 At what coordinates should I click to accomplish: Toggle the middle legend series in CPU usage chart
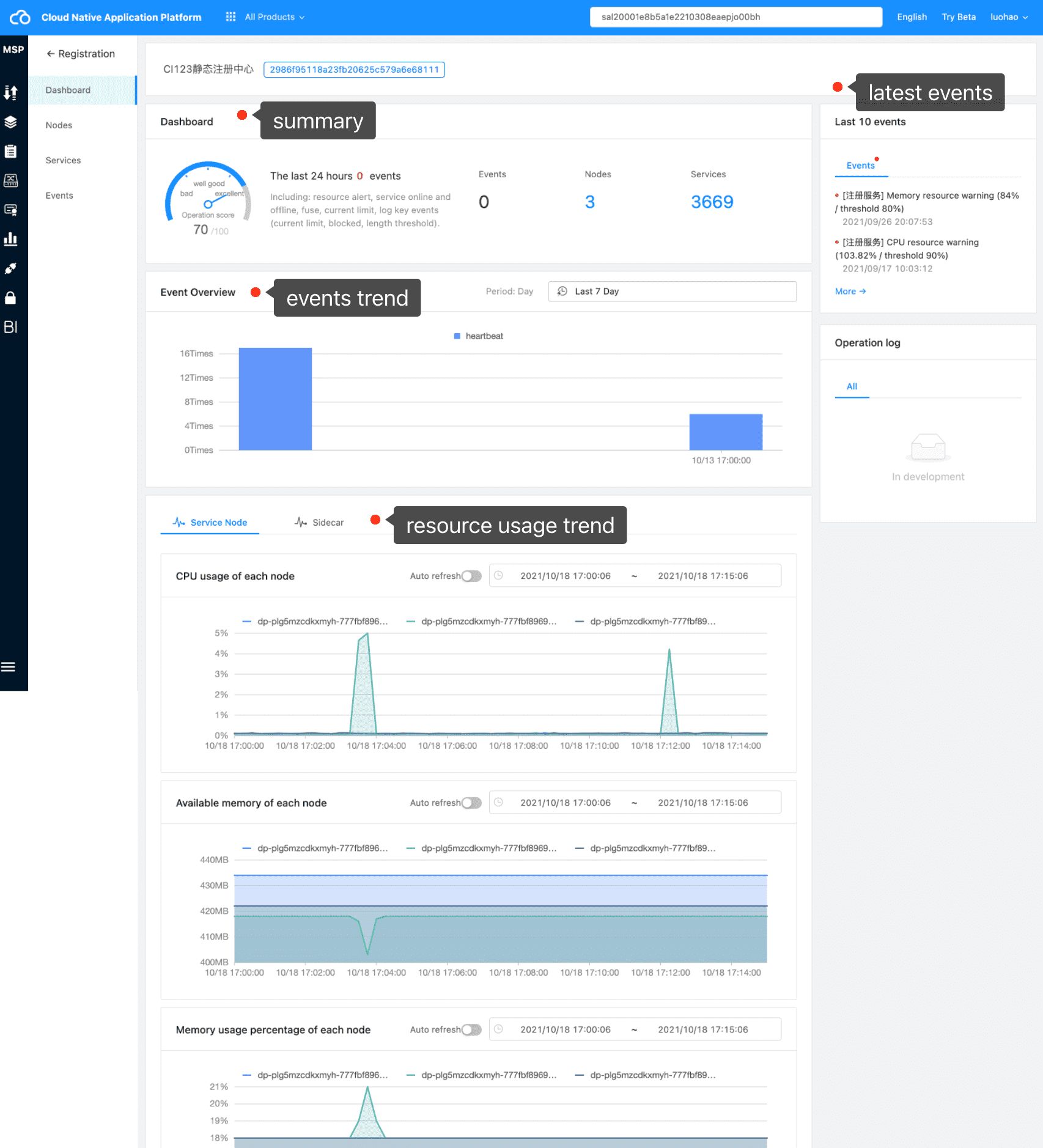pos(482,622)
